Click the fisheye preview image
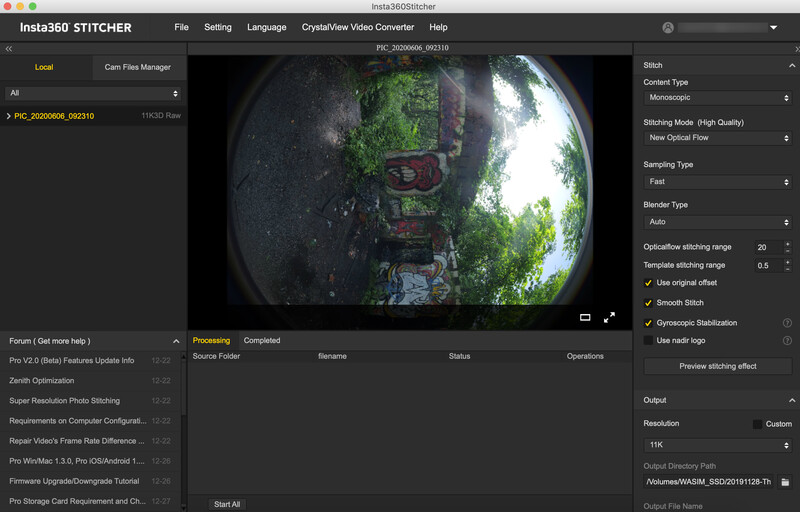This screenshot has width=800, height=512. coord(410,180)
